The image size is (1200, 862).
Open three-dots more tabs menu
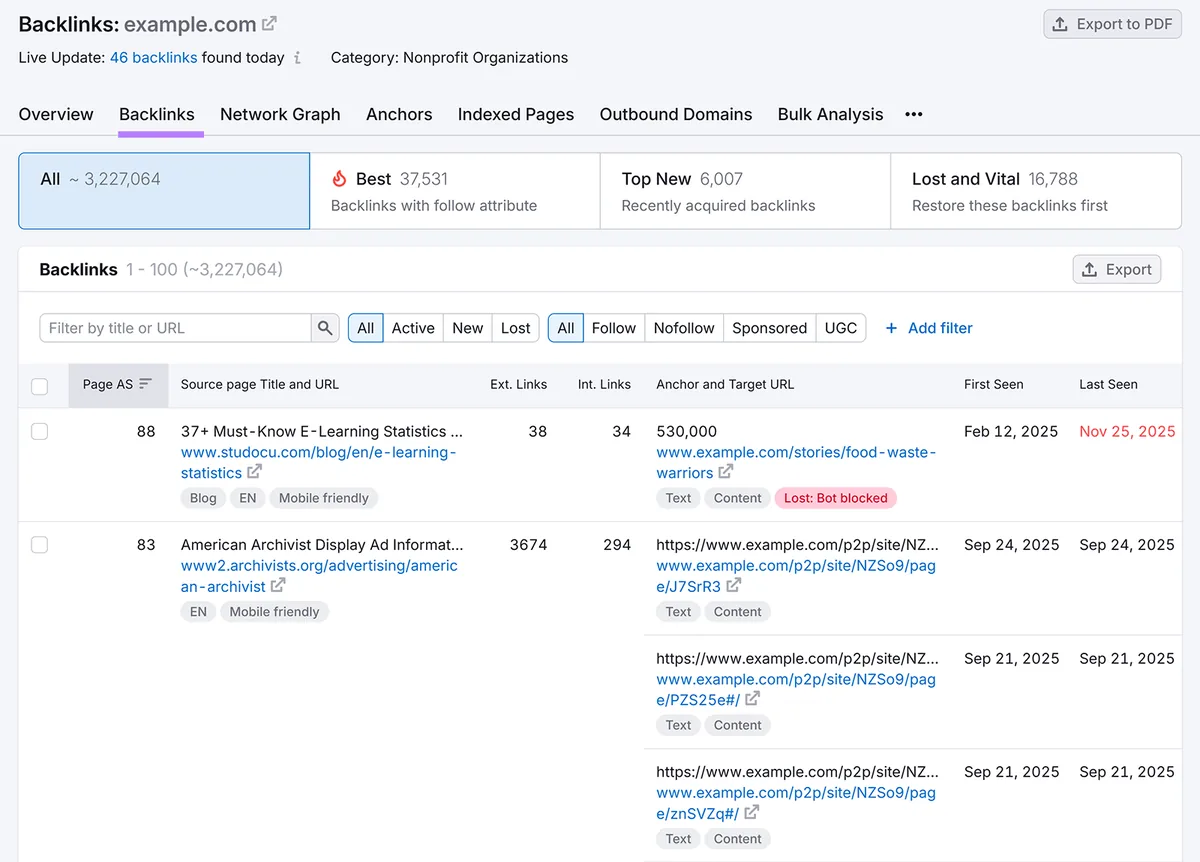914,114
